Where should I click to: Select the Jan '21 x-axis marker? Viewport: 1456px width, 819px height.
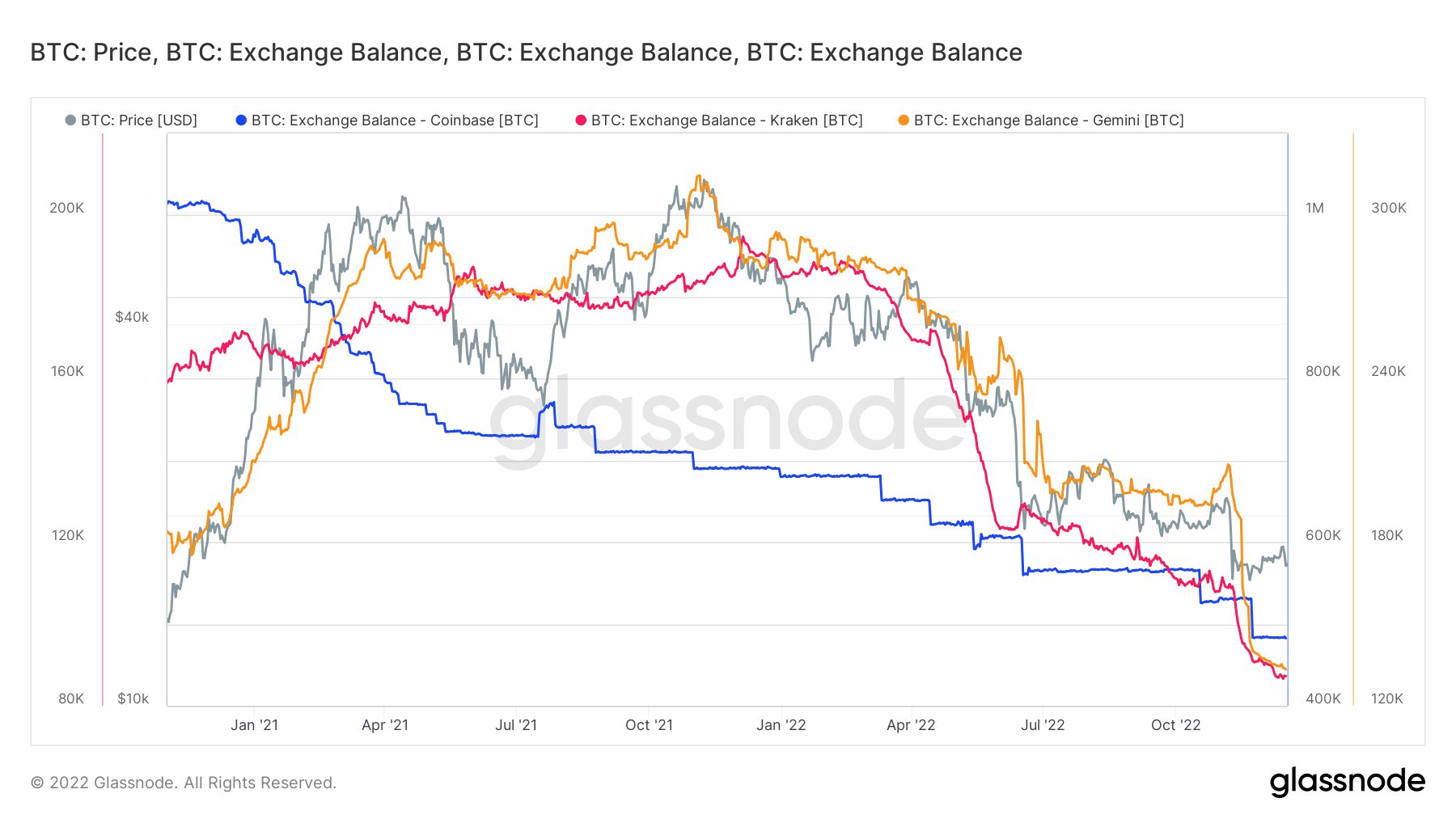click(x=254, y=725)
